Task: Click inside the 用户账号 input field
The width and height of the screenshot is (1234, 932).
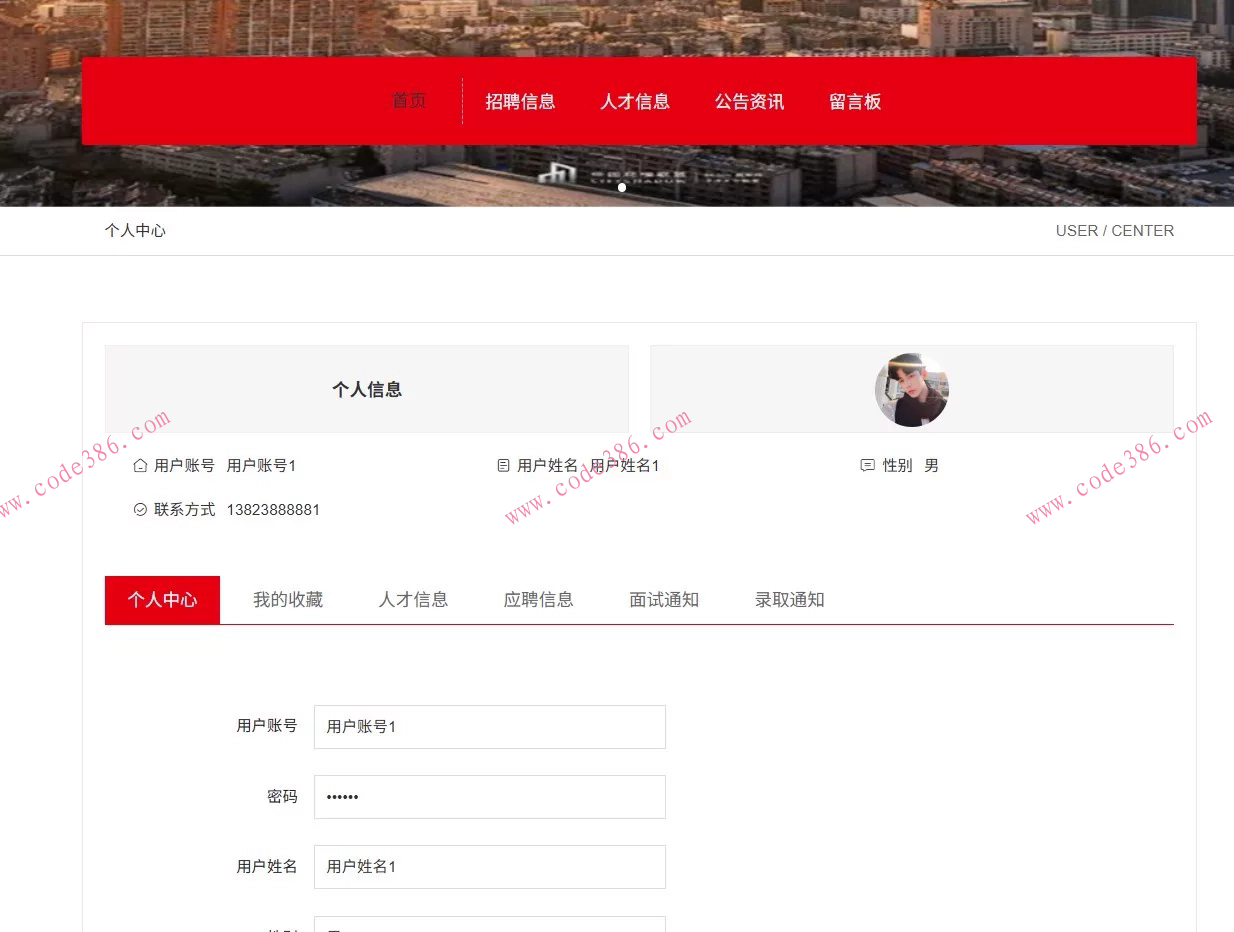Action: [x=489, y=726]
